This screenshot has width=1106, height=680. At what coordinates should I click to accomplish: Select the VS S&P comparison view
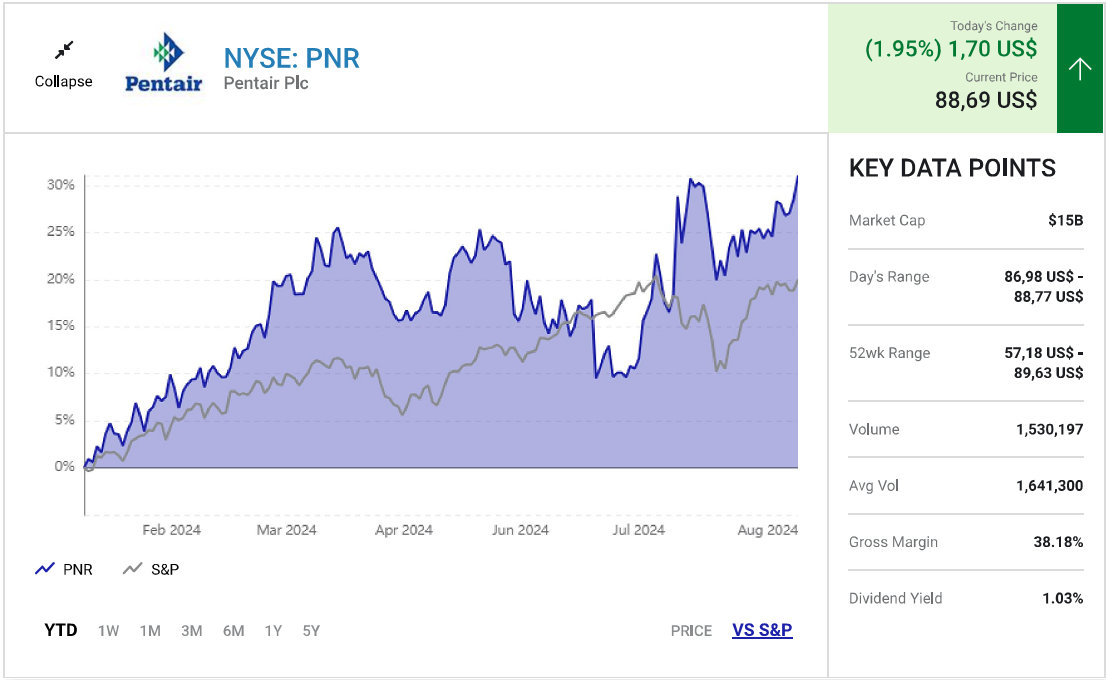click(762, 630)
